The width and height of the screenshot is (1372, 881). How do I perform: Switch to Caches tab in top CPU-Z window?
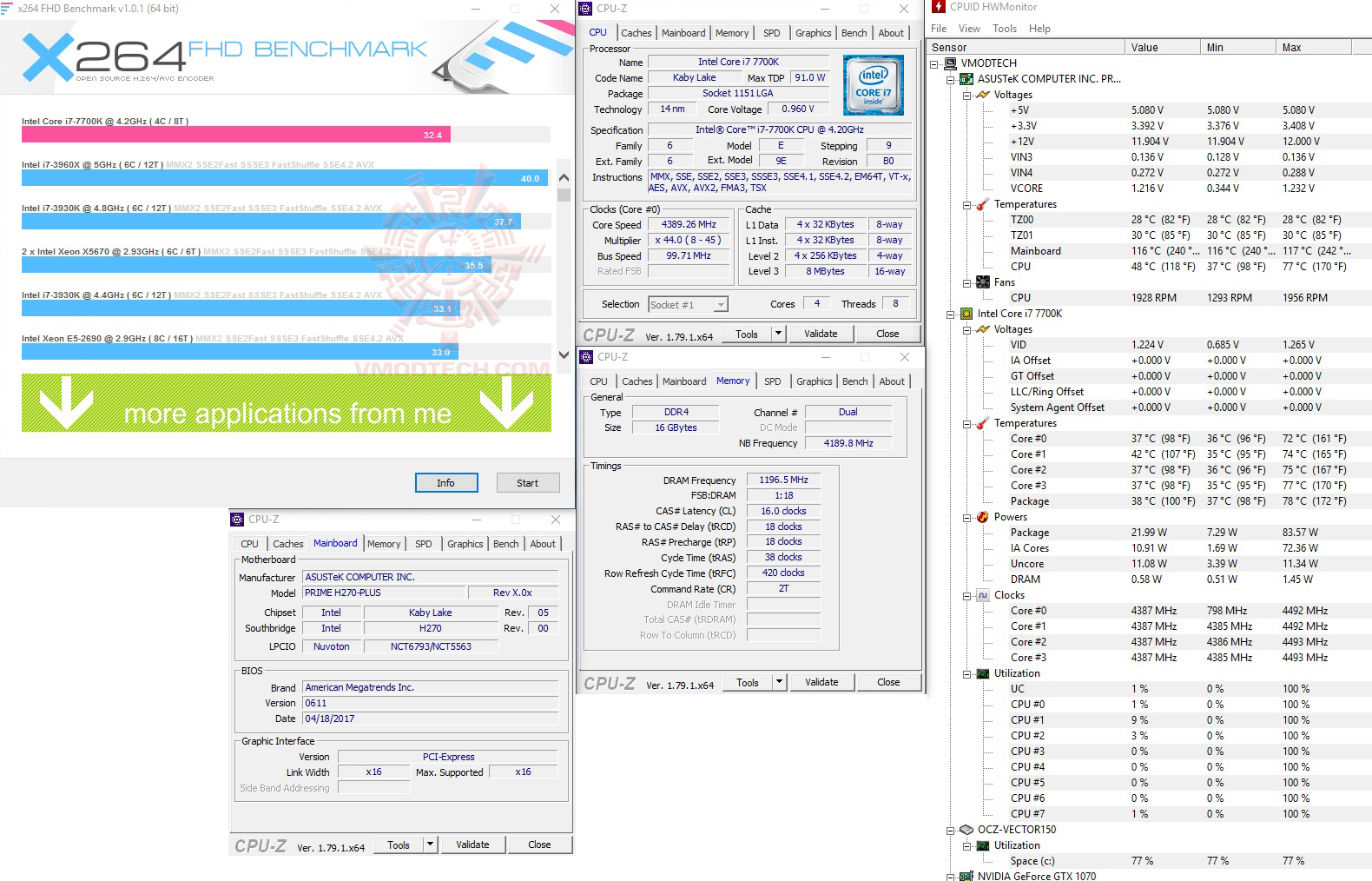(636, 33)
